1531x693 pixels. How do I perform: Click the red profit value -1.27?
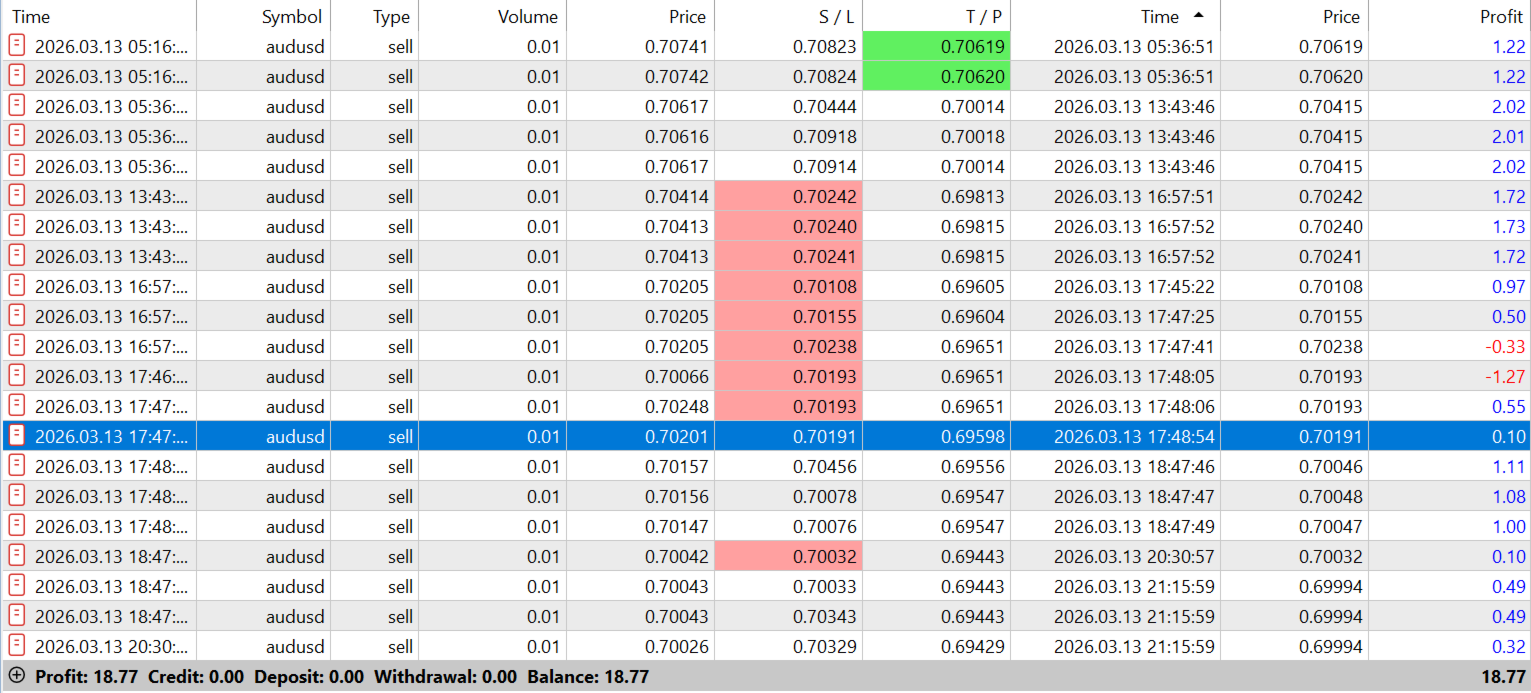tap(1506, 376)
